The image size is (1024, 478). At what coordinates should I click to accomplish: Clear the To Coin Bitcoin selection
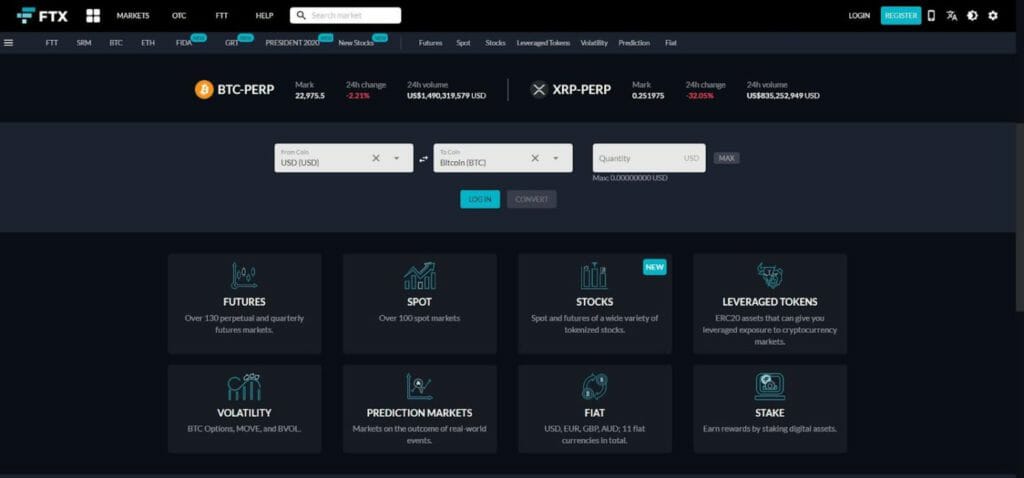pos(535,158)
